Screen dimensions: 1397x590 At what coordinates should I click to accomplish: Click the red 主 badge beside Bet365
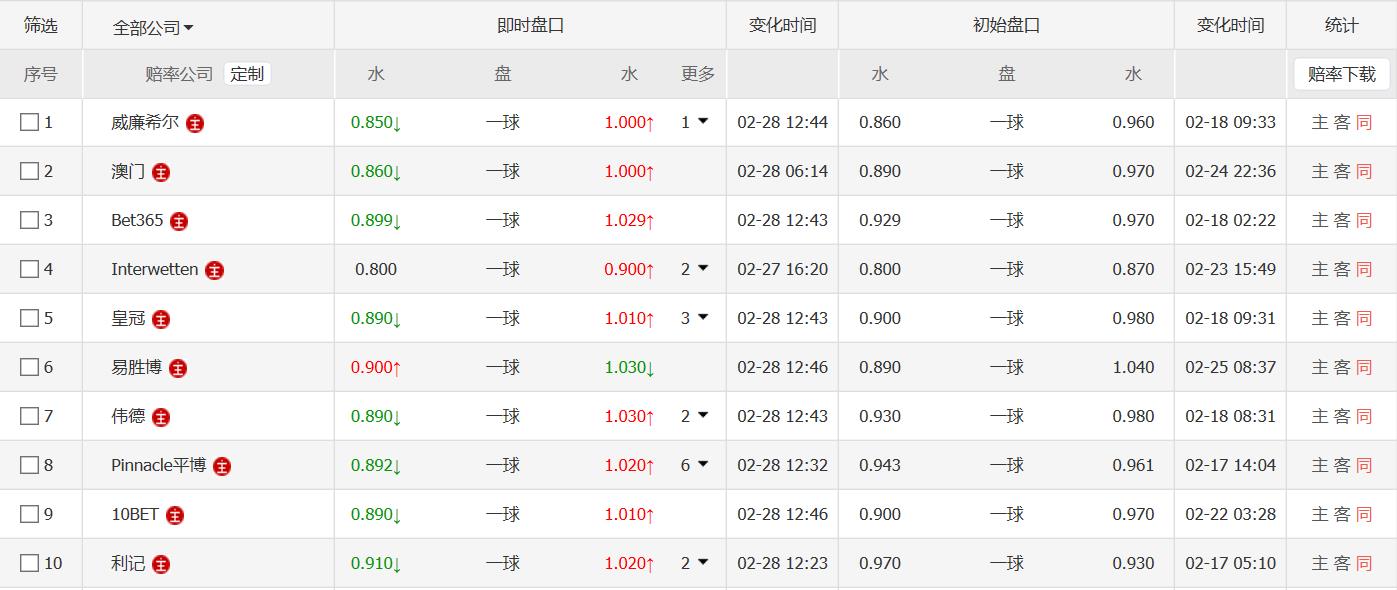point(179,222)
